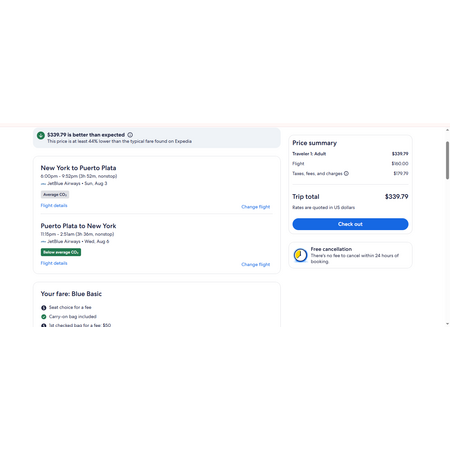Click the dollar icon beside Seat choice
This screenshot has height=450, width=450.
pos(44,308)
